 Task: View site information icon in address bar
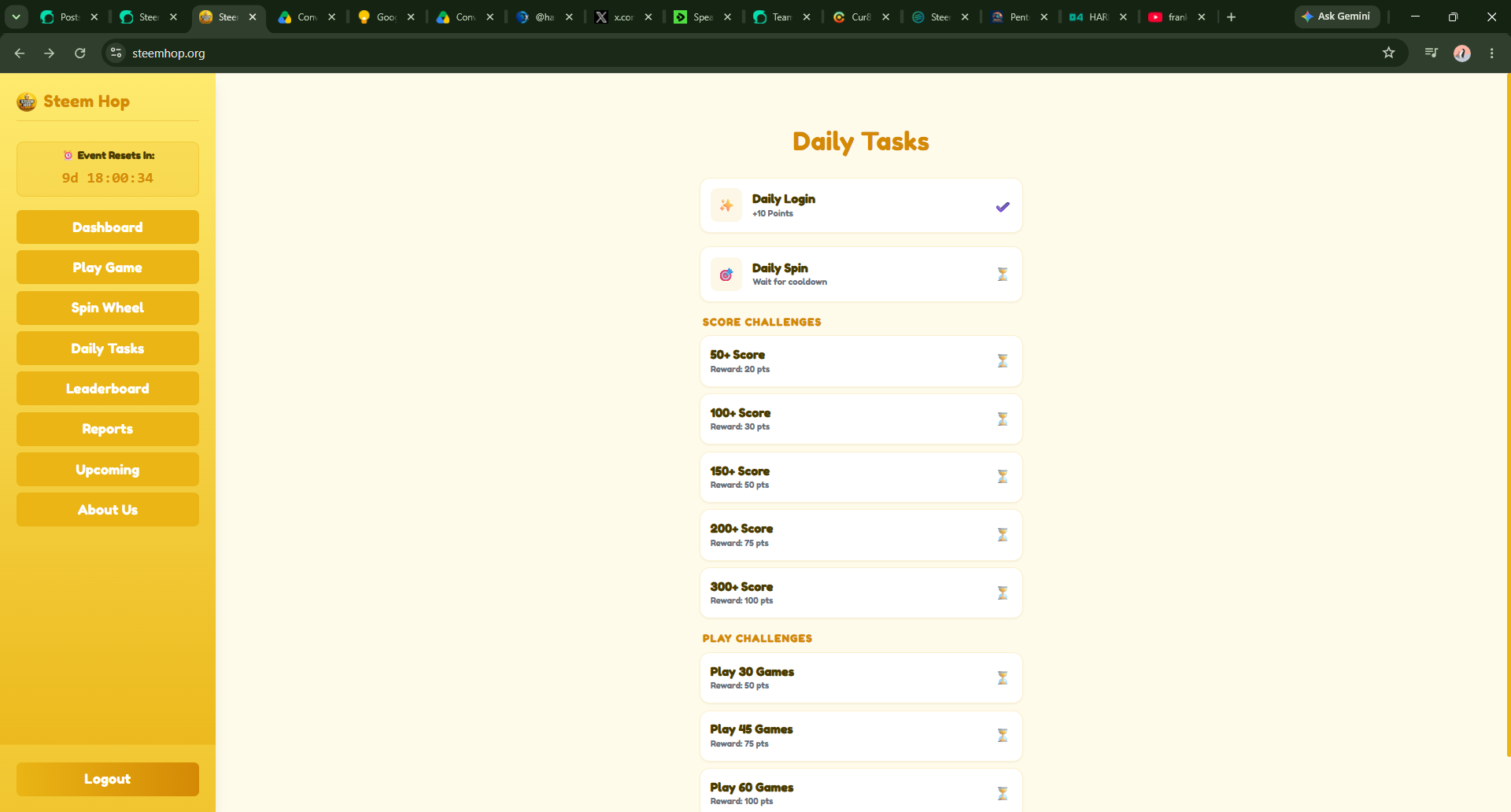coord(116,53)
